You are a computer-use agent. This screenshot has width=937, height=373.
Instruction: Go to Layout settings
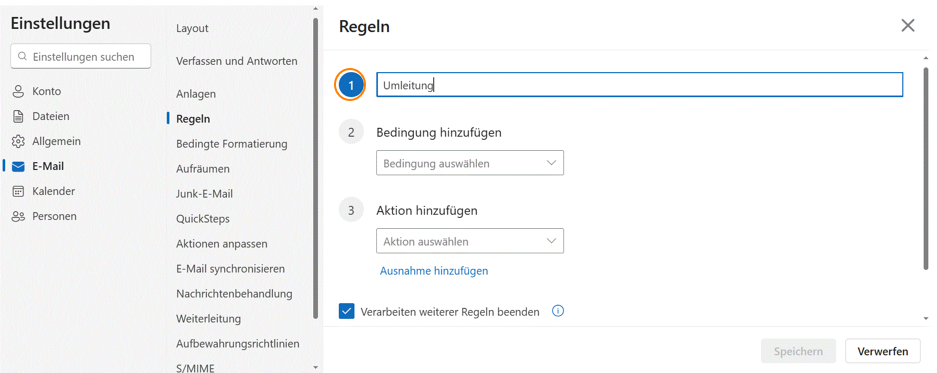tap(192, 29)
